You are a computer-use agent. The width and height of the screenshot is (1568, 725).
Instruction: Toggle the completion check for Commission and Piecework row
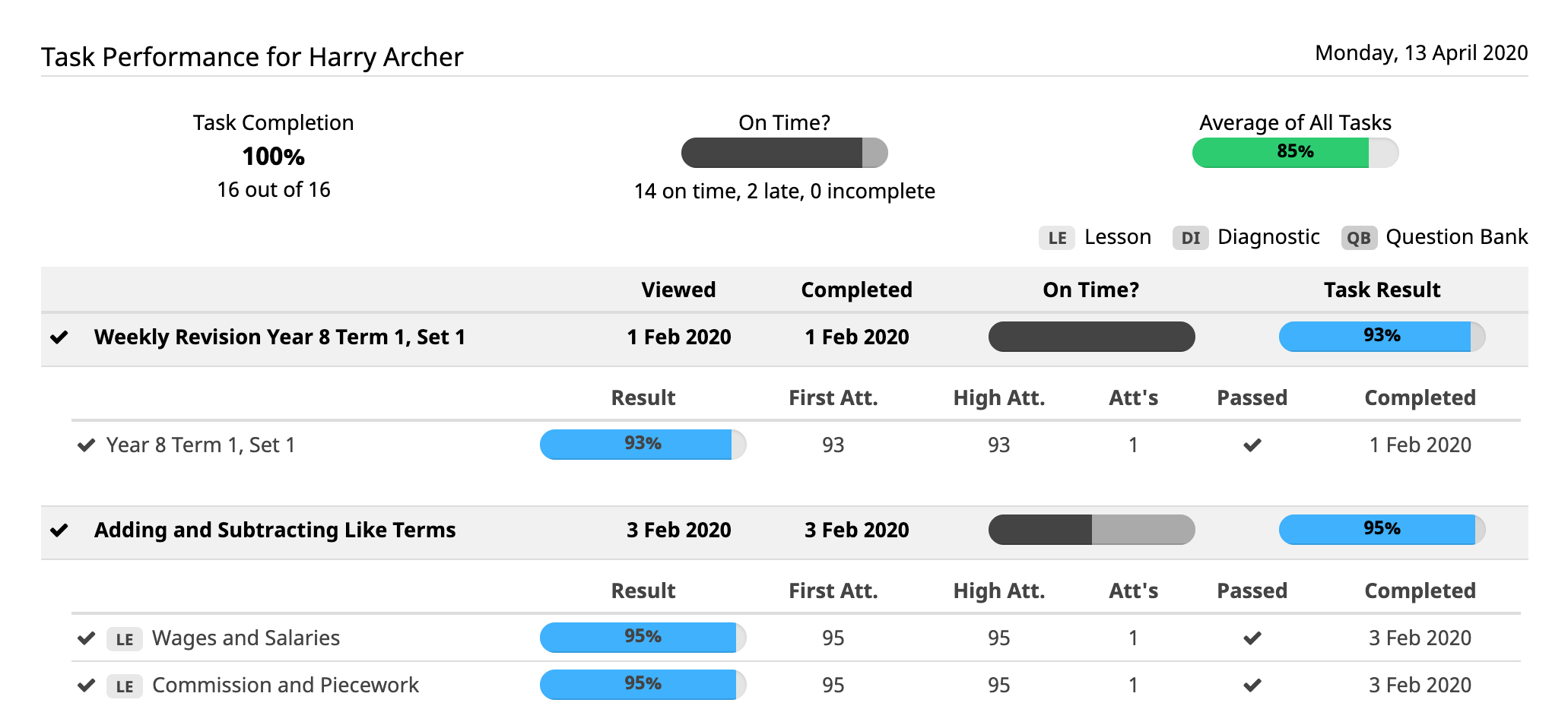[86, 686]
